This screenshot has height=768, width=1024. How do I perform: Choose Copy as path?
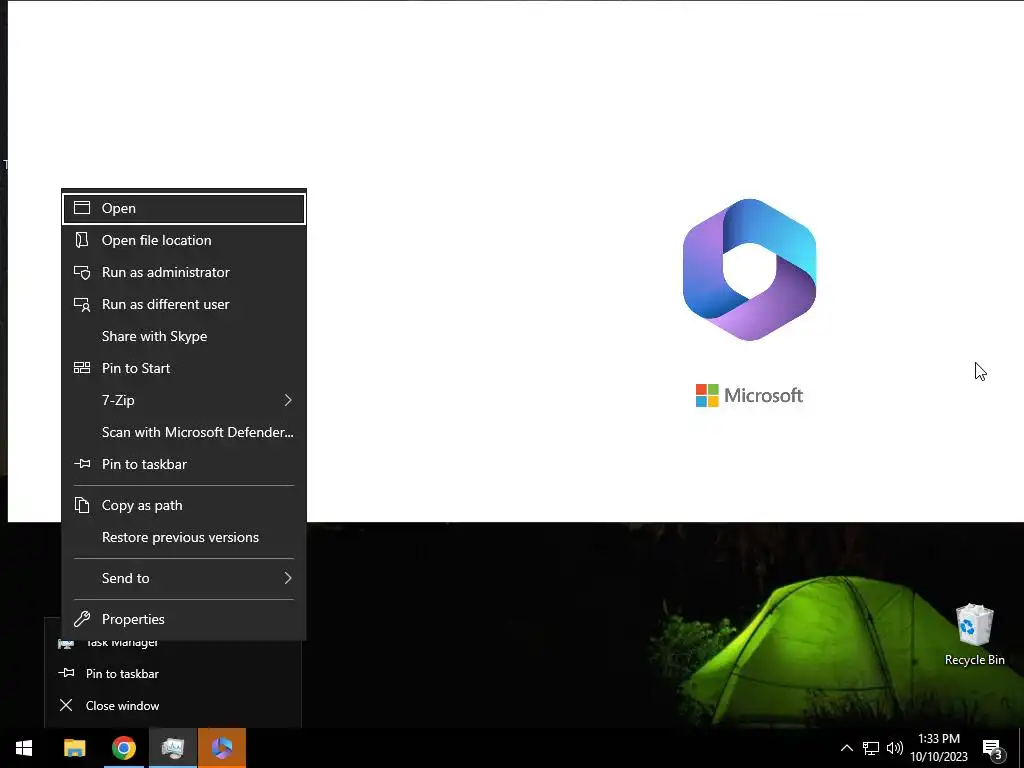click(x=184, y=505)
